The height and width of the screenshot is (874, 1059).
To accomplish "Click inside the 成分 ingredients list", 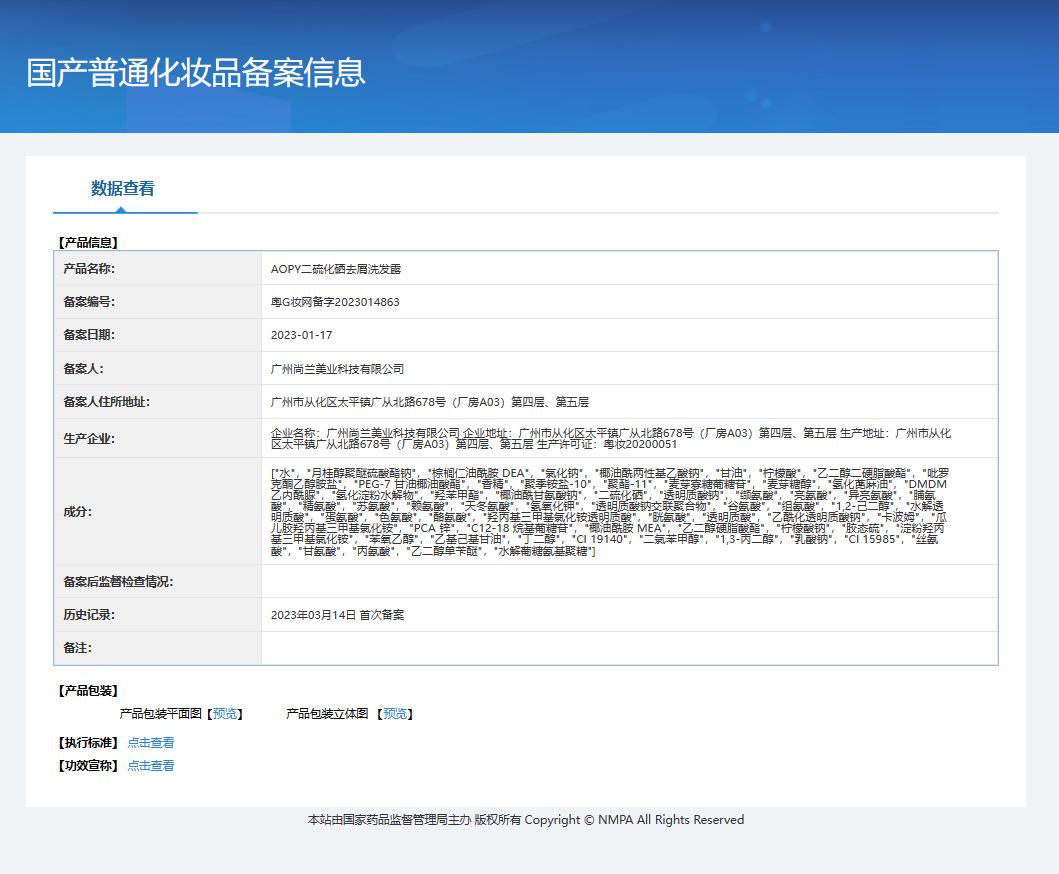I will 608,511.
